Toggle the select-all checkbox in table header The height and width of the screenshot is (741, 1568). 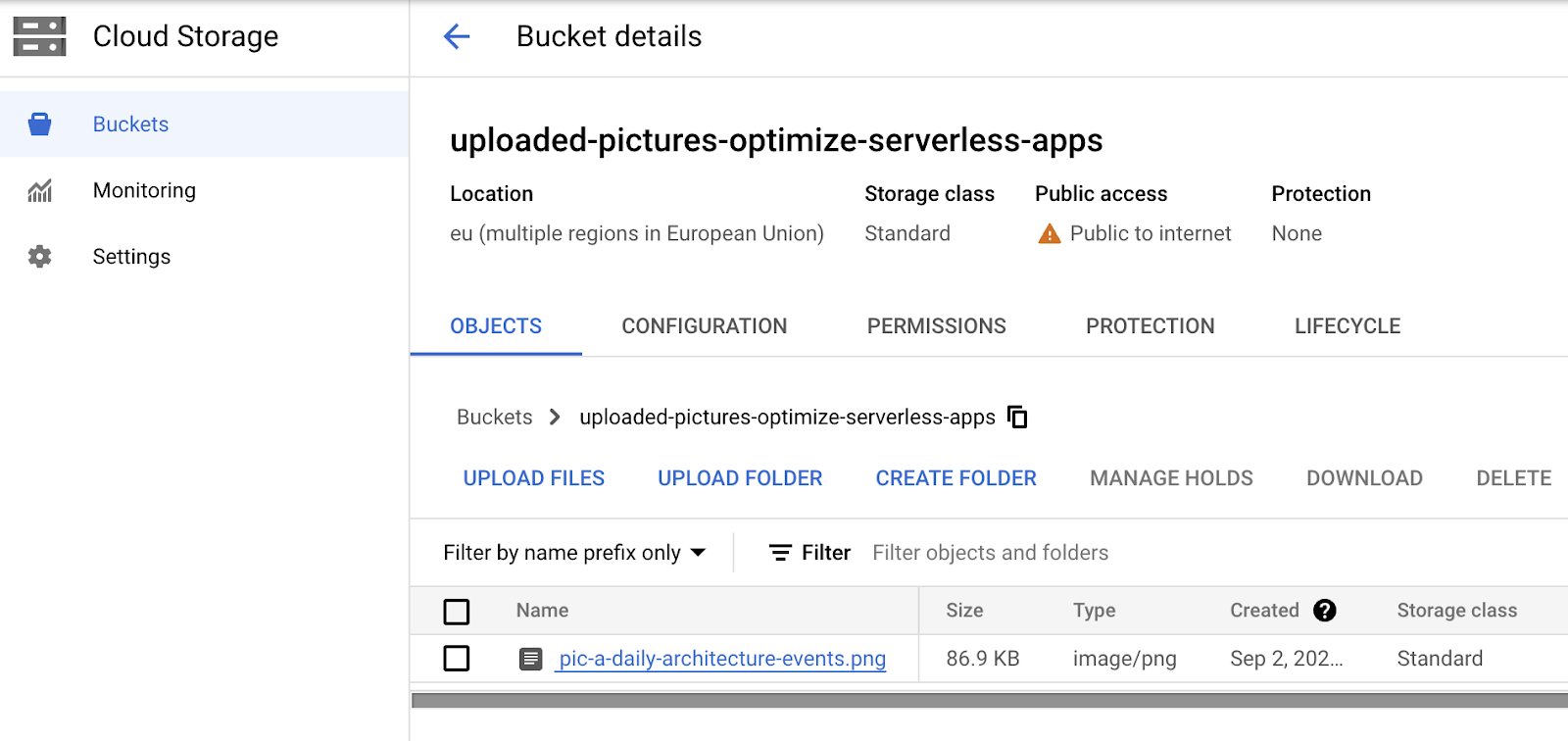[457, 612]
